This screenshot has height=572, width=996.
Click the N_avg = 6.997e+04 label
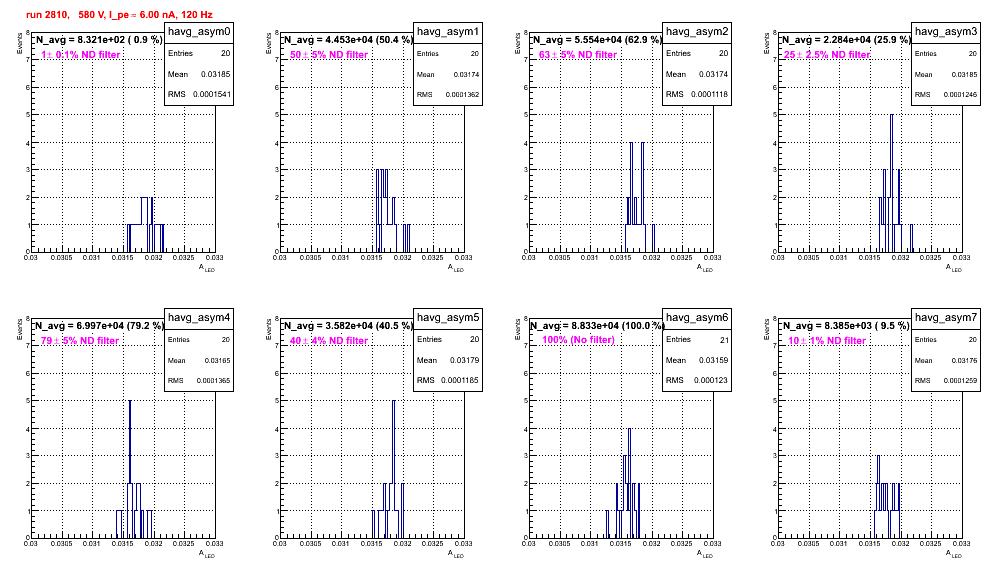[98, 325]
